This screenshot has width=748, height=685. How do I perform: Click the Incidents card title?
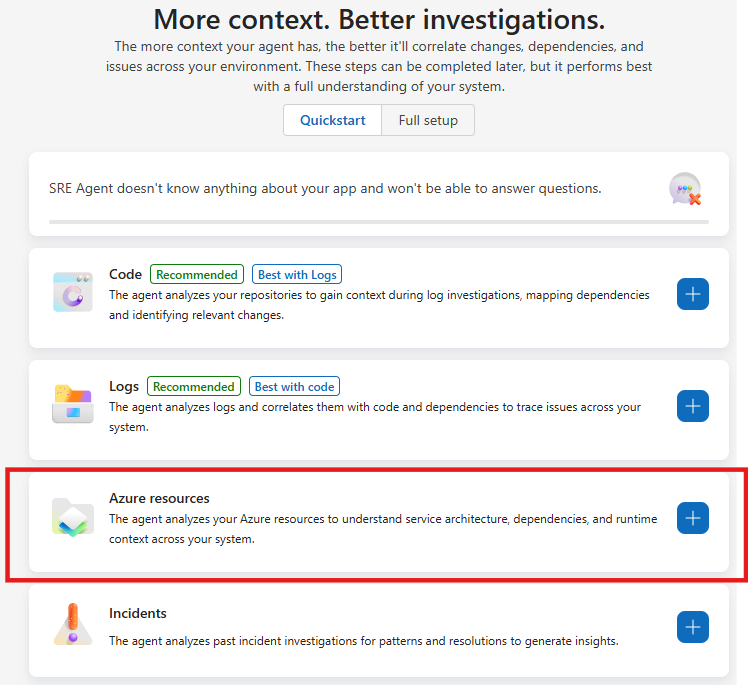click(x=138, y=613)
